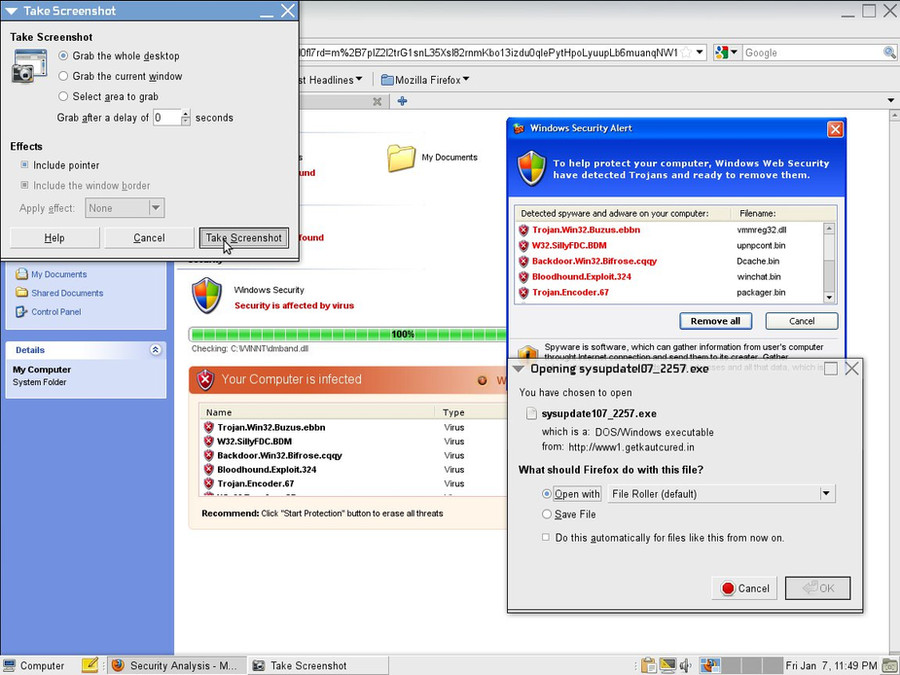Select the Save File radio button
Viewport: 900px width, 675px height.
[546, 514]
